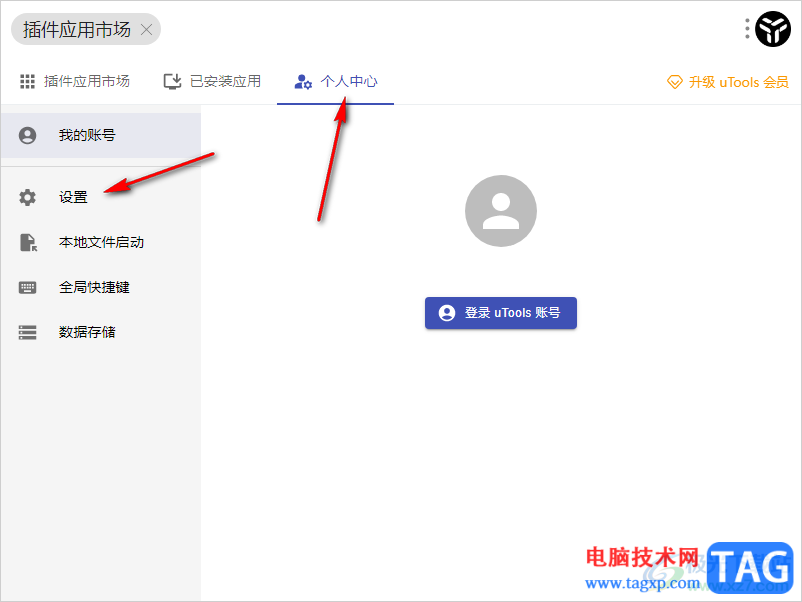Viewport: 802px width, 602px height.
Task: Click the account circle icon beside 我的账号
Action: click(x=28, y=135)
